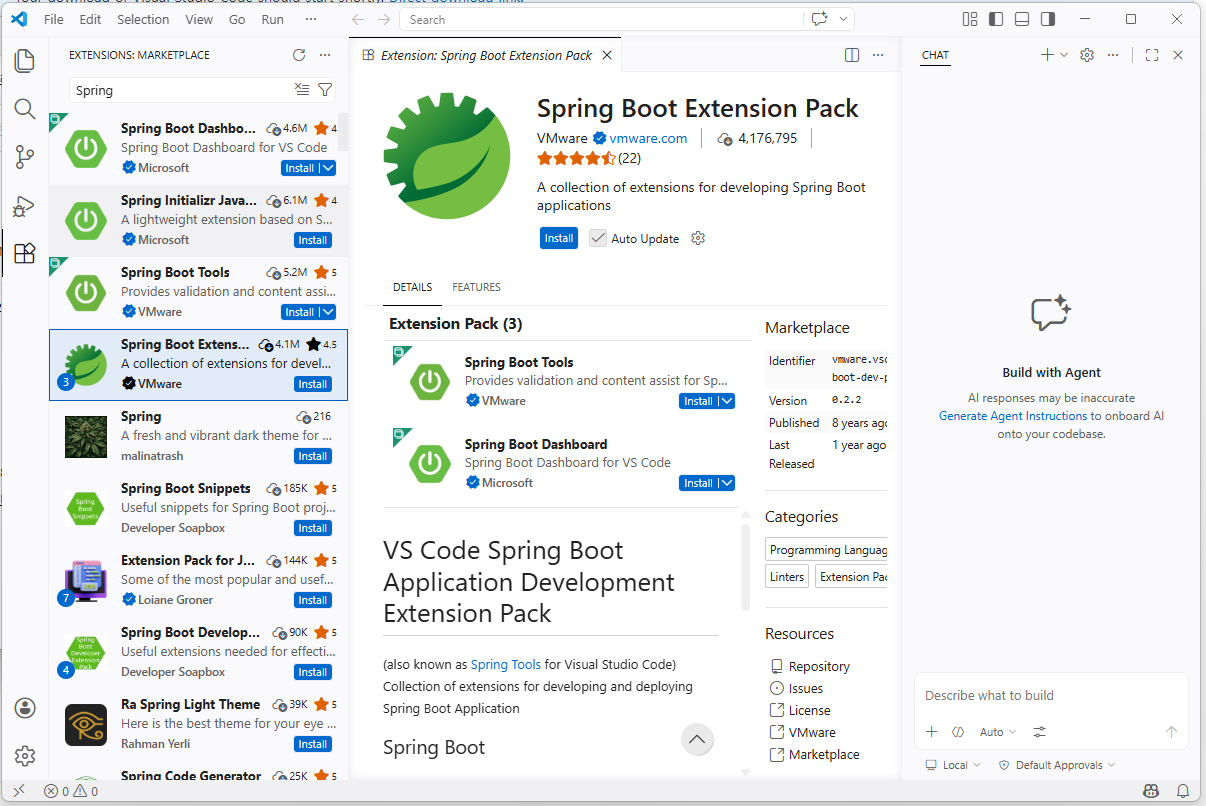The width and height of the screenshot is (1206, 806).
Task: Click the extension readme scrollbar
Action: [x=745, y=566]
